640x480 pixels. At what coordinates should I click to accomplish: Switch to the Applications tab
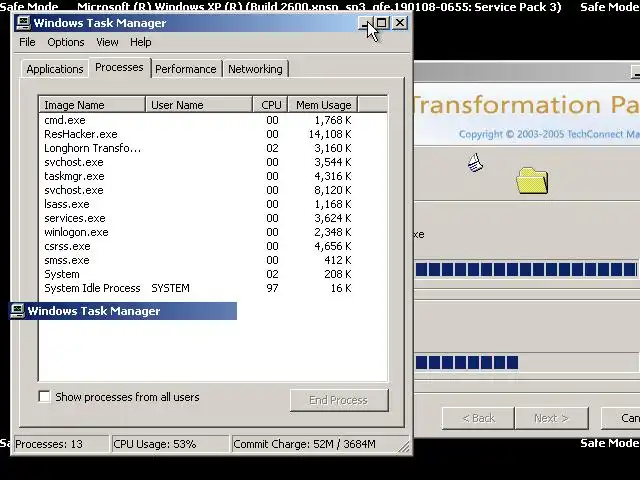coord(55,69)
